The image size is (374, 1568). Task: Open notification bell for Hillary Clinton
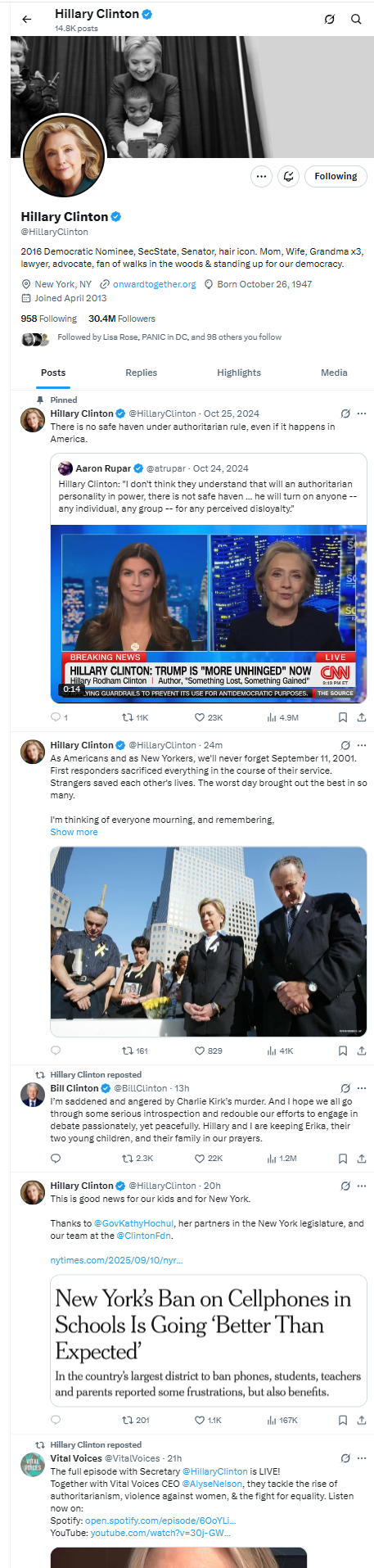tap(288, 176)
